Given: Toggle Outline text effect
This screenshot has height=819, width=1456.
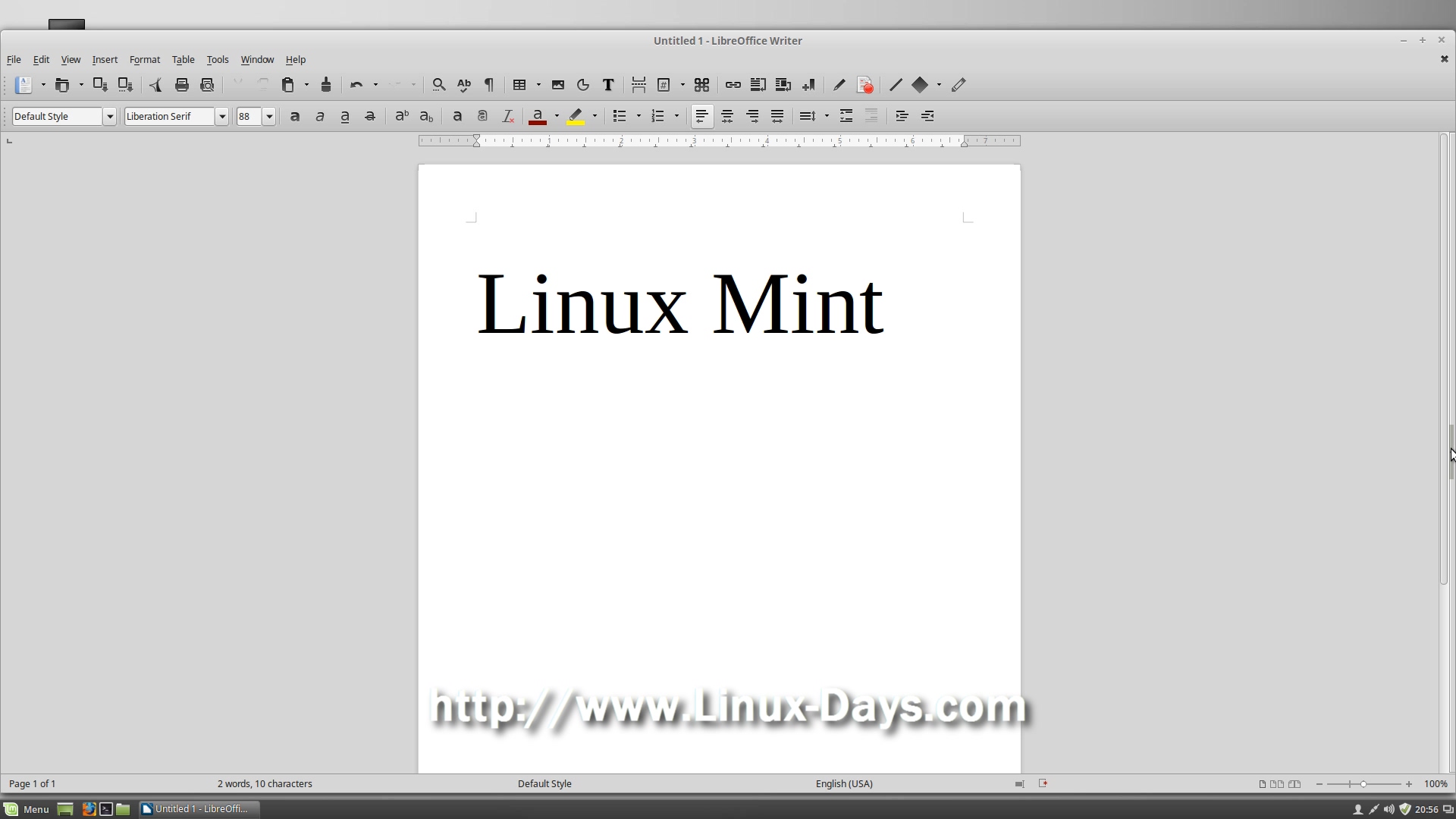Looking at the screenshot, I should pyautogui.click(x=482, y=116).
